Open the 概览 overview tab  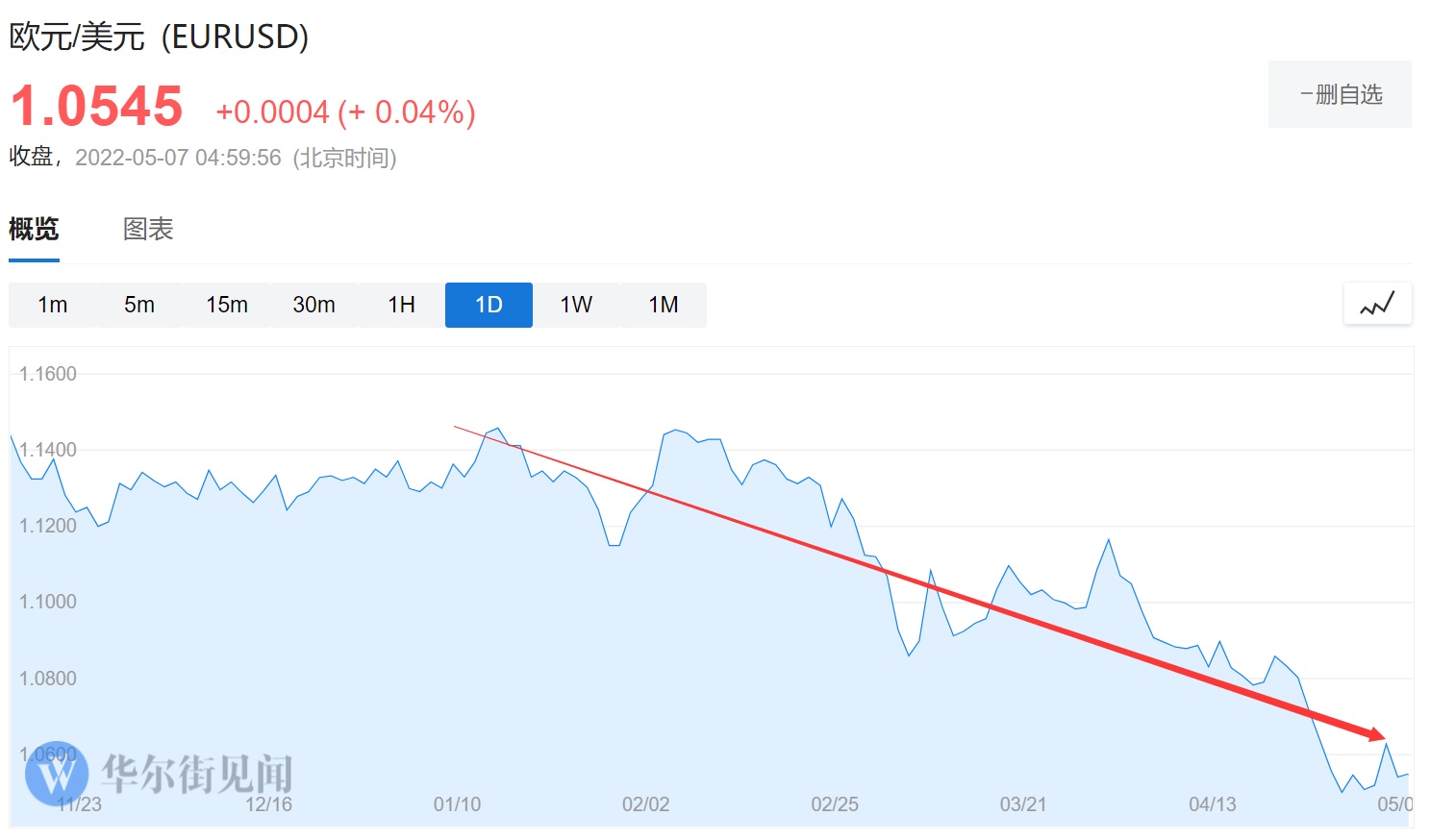(x=34, y=229)
